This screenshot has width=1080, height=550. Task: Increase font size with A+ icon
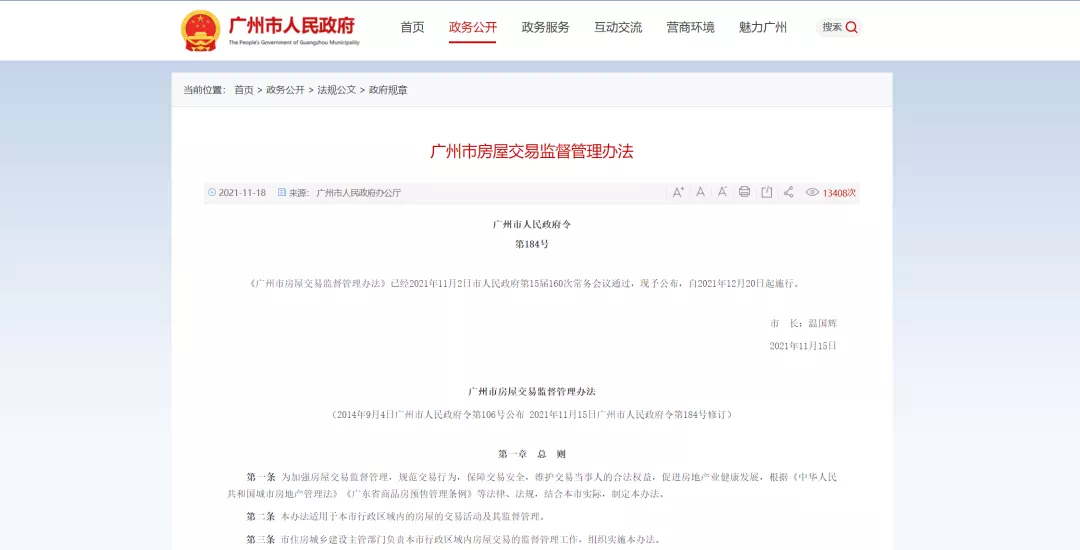point(678,192)
